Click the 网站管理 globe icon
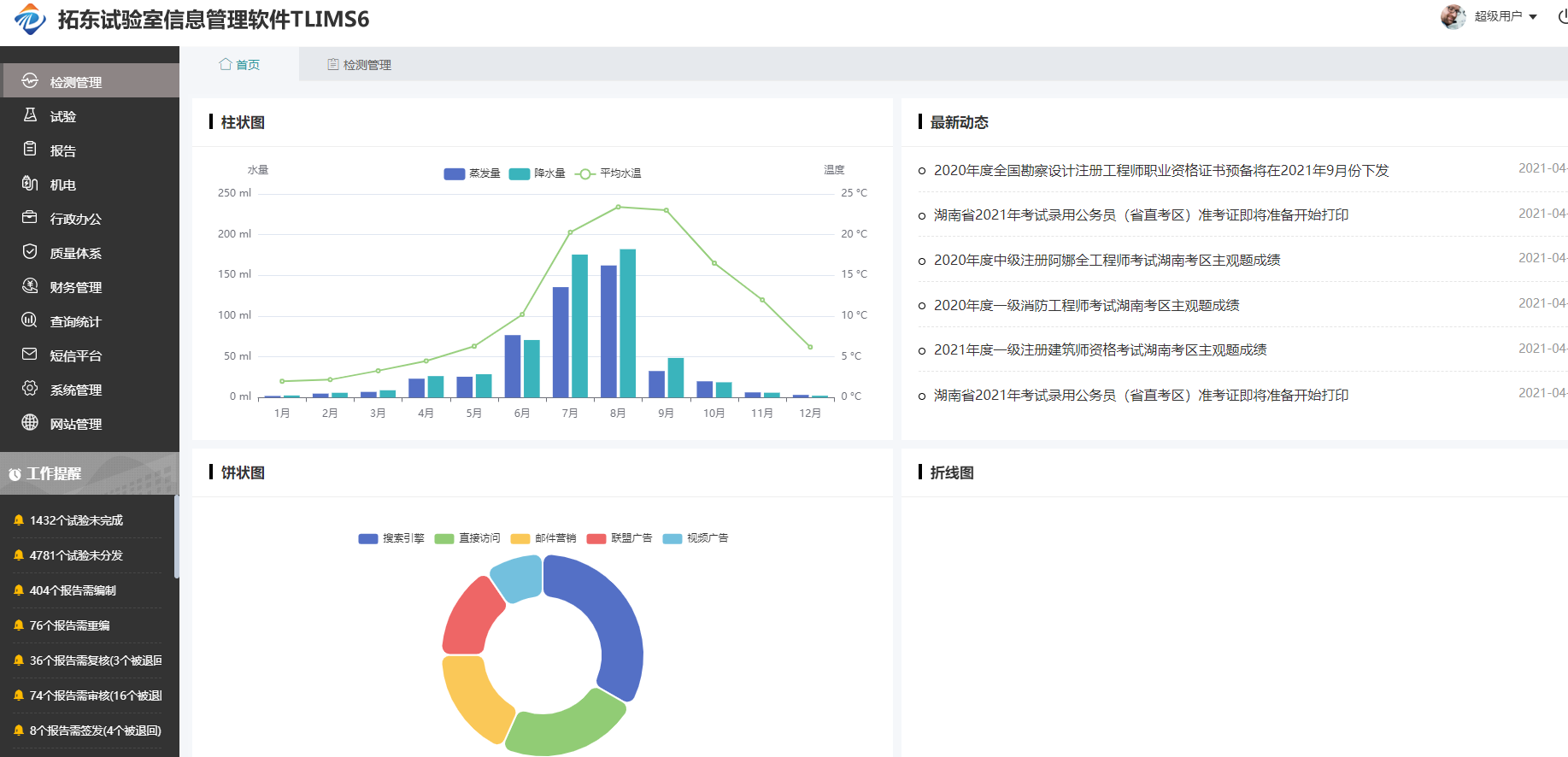The width and height of the screenshot is (1568, 757). [30, 423]
